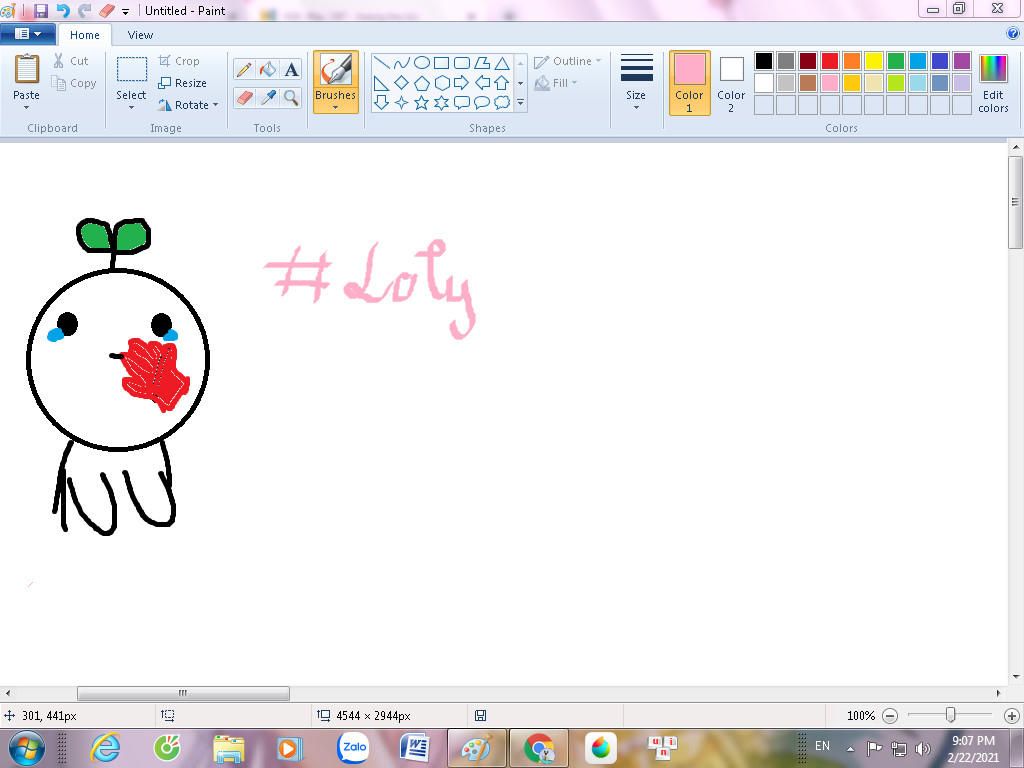Switch to the Home ribbon tab

point(85,35)
